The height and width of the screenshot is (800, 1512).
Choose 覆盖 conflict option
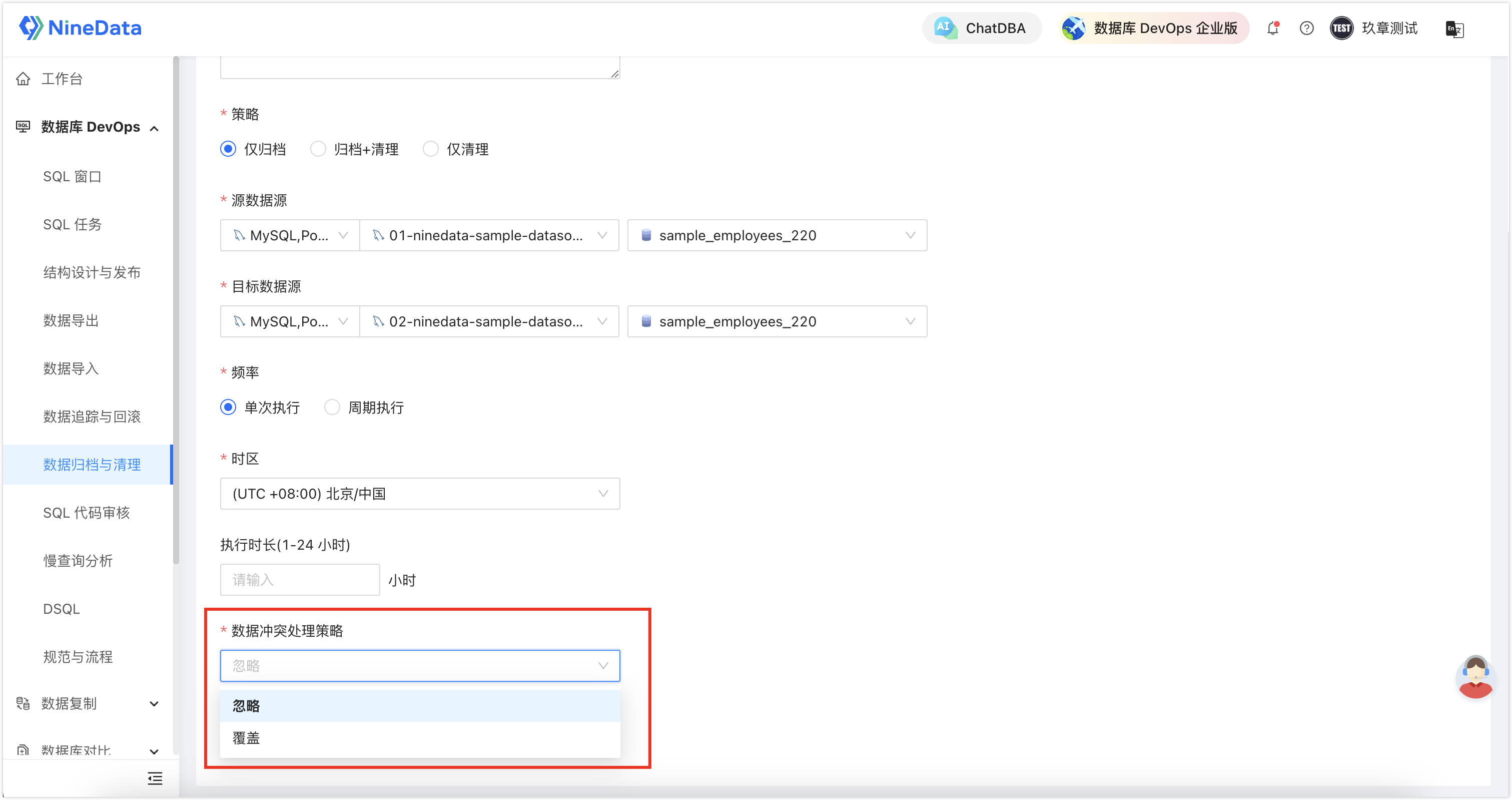(x=420, y=738)
